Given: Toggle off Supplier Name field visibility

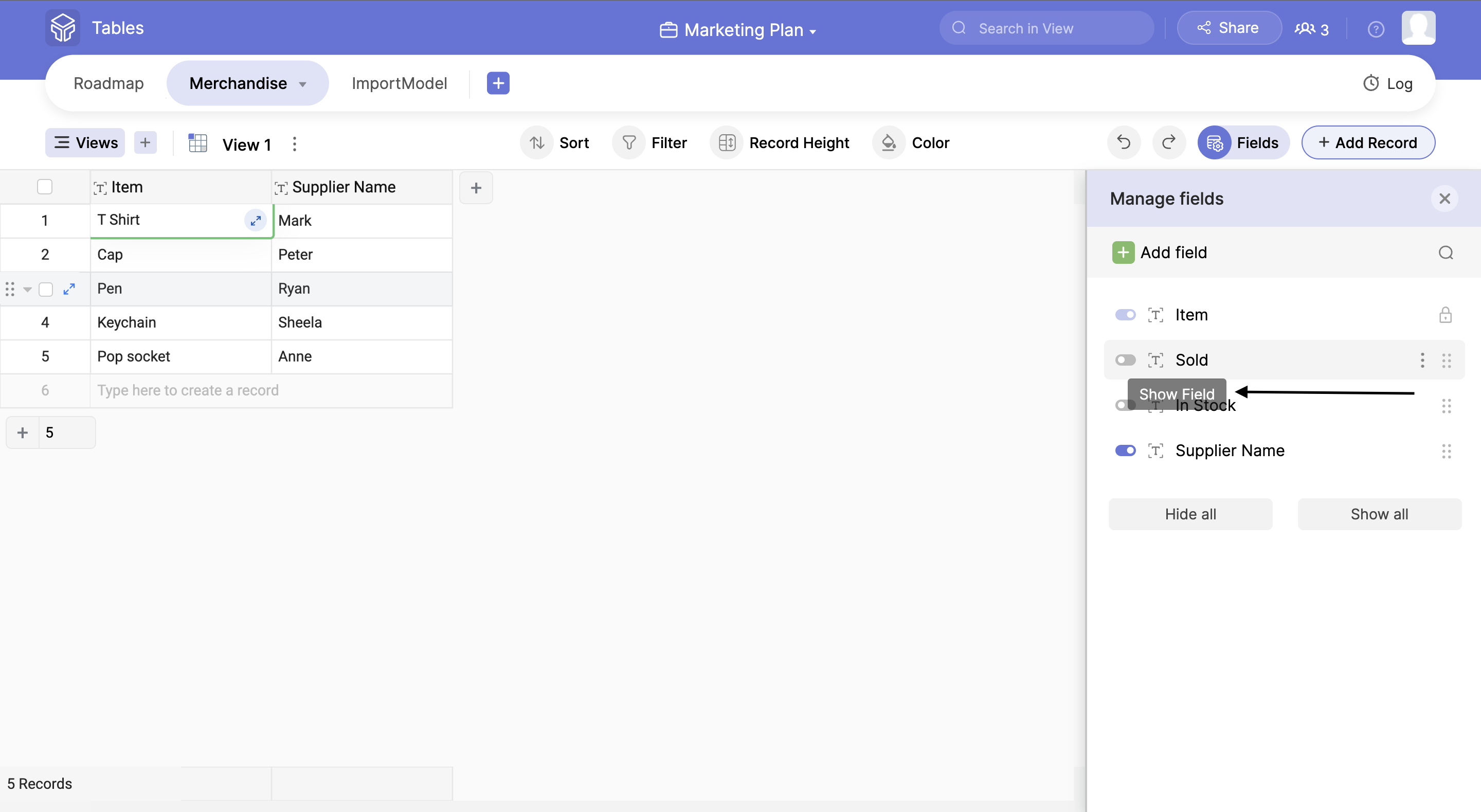Looking at the screenshot, I should [x=1125, y=450].
